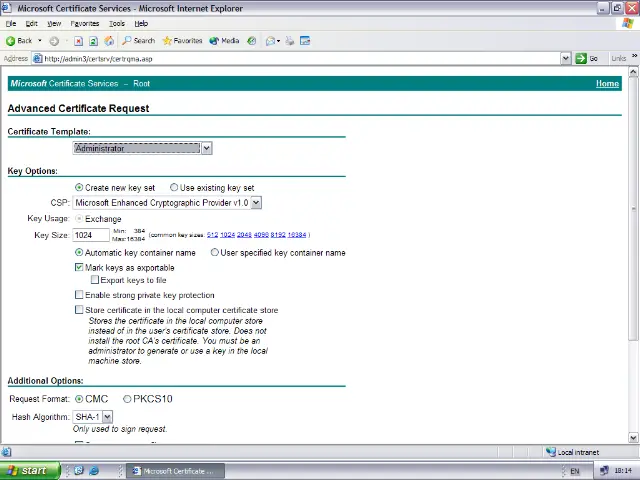Image resolution: width=640 pixels, height=480 pixels.
Task: Set key size via 512 link
Action: tap(212, 235)
